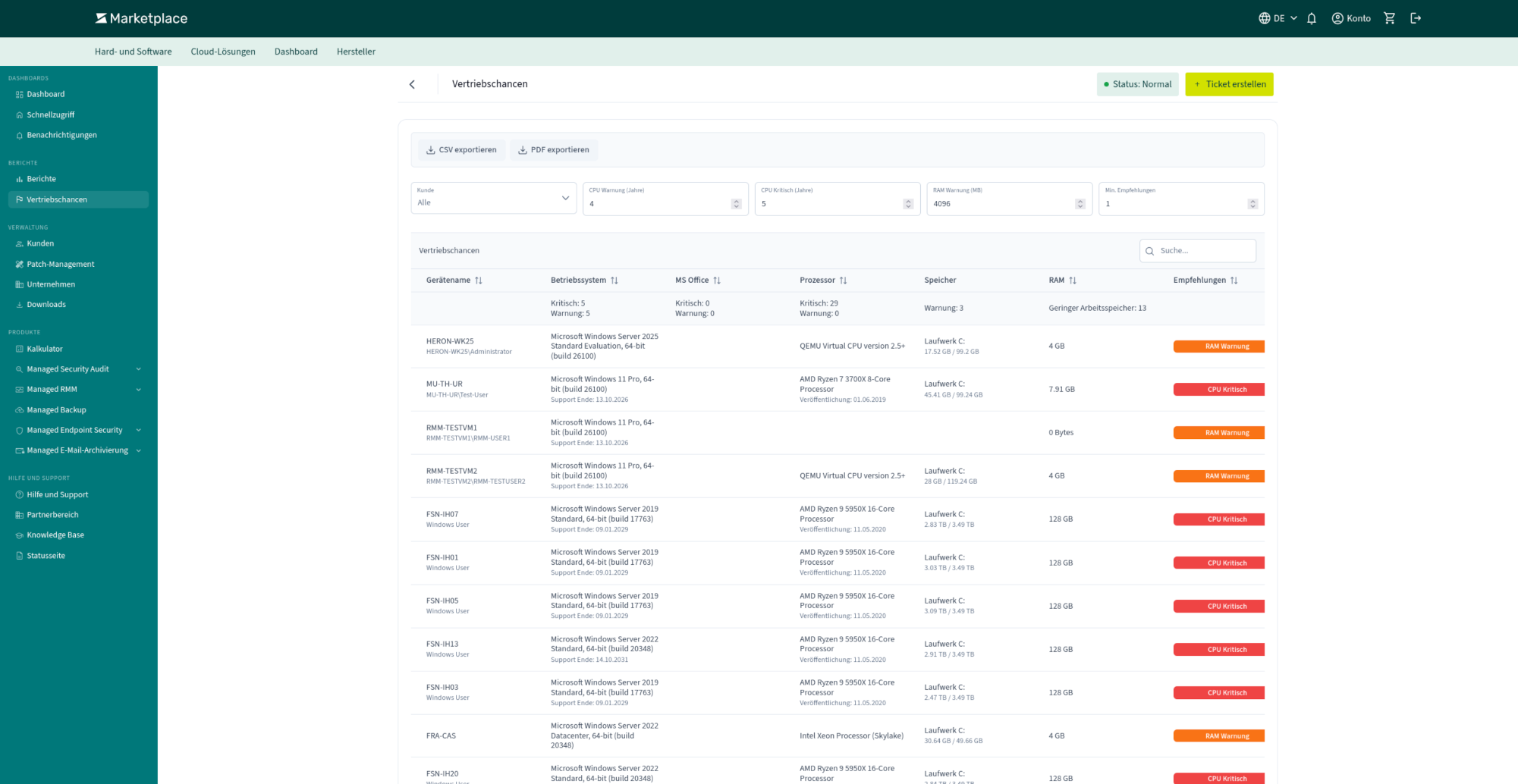Click CPU Kritisch badge for FSN-IH07
Screen dimensions: 1518x784
[x=1219, y=519]
